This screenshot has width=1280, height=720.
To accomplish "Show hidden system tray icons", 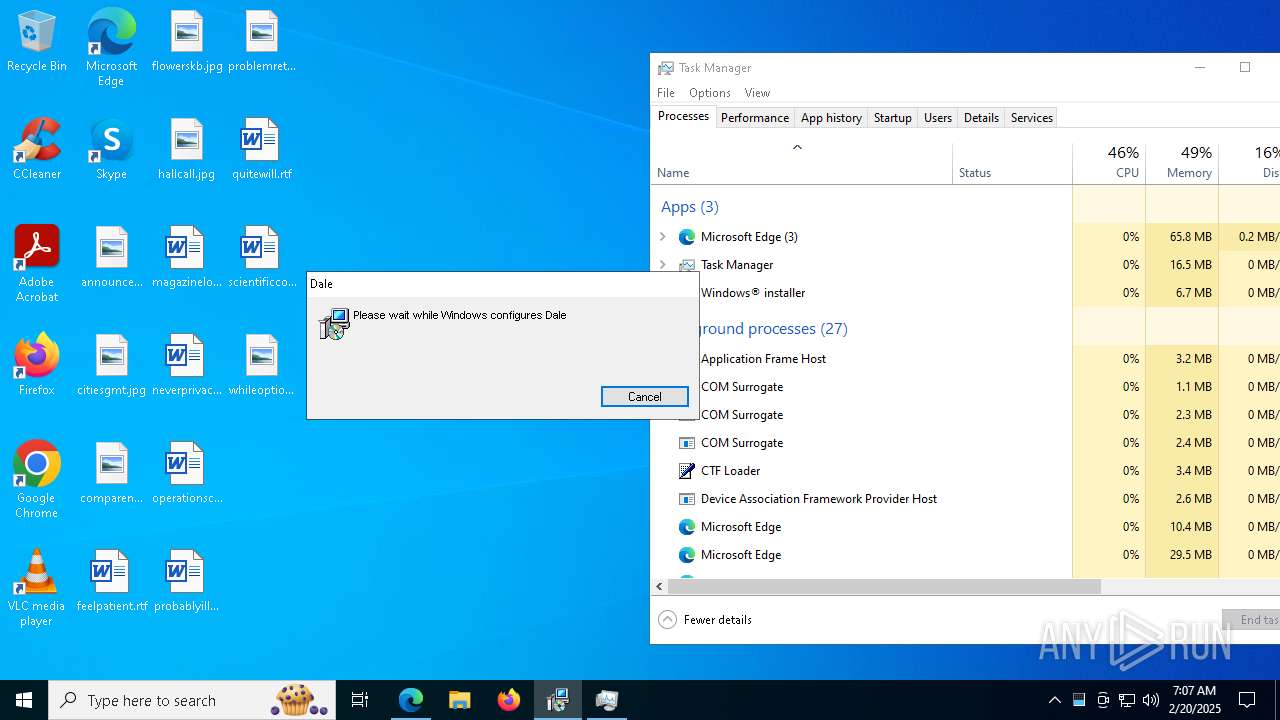I will click(x=1054, y=700).
